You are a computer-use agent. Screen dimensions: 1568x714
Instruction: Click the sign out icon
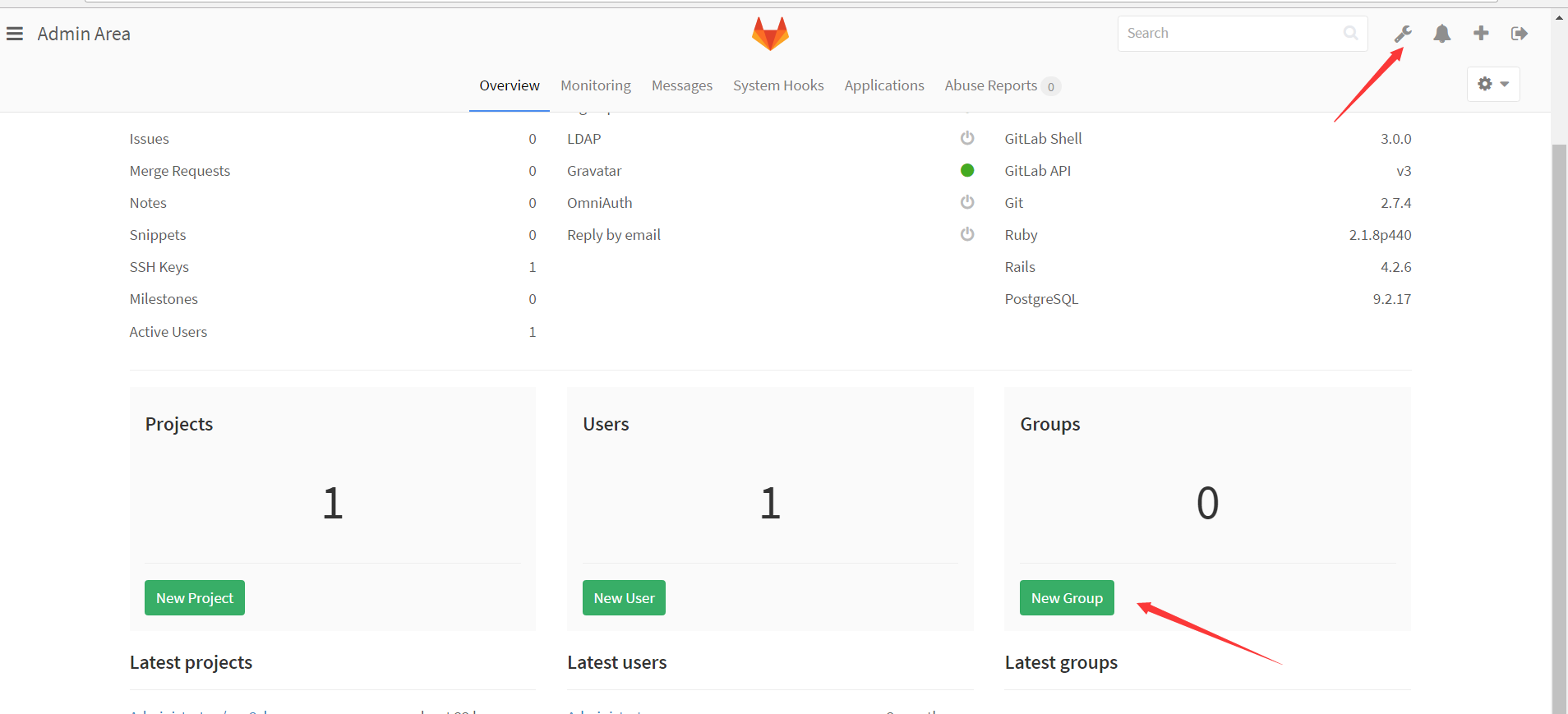click(1519, 34)
